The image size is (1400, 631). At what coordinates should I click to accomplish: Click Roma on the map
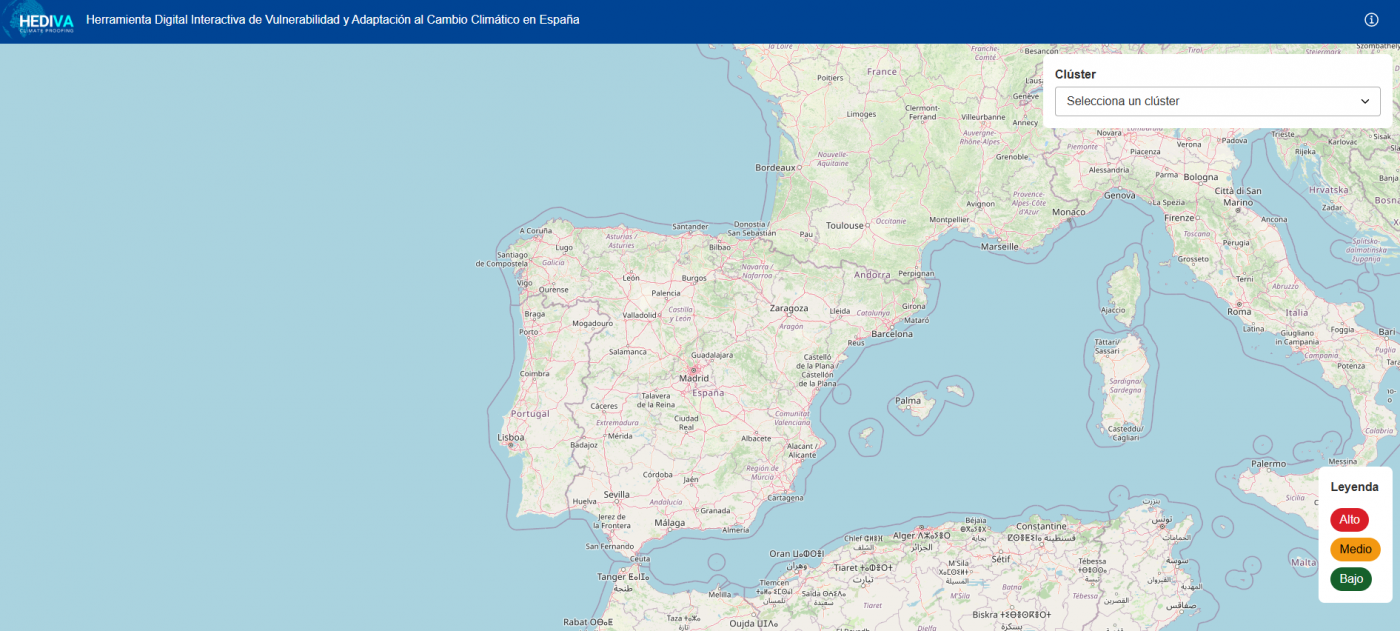[1239, 311]
